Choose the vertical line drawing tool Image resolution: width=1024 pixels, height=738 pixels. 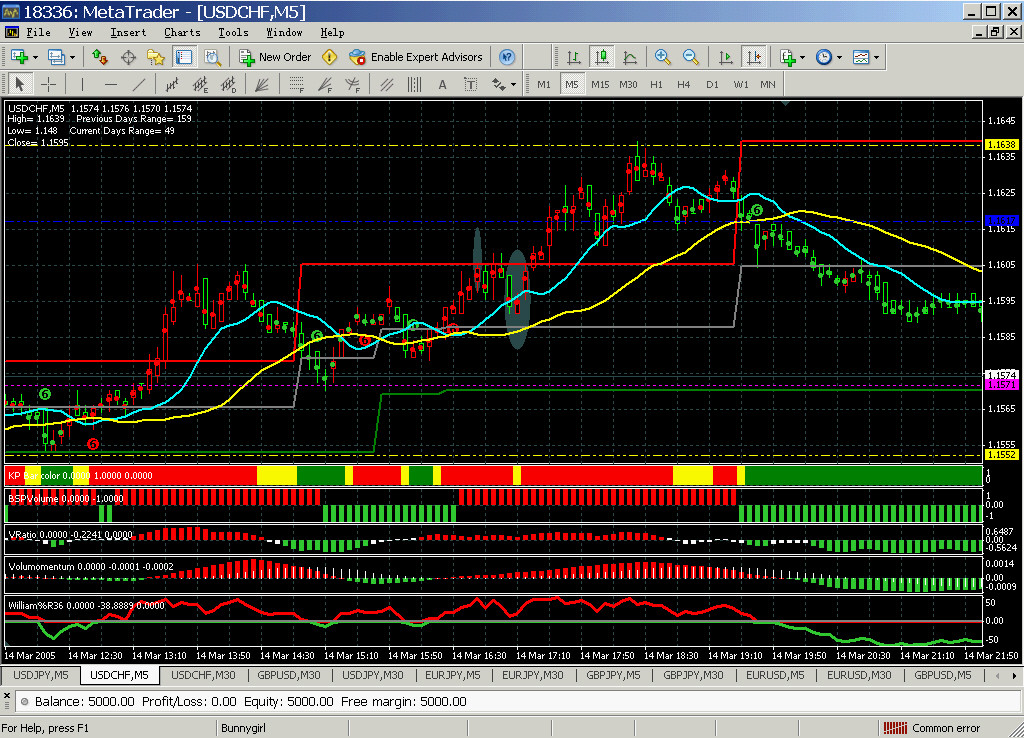click(82, 84)
